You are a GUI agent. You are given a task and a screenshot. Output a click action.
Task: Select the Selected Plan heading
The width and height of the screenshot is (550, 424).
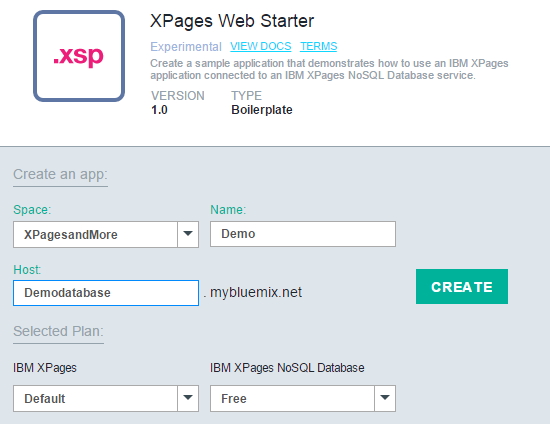point(58,331)
